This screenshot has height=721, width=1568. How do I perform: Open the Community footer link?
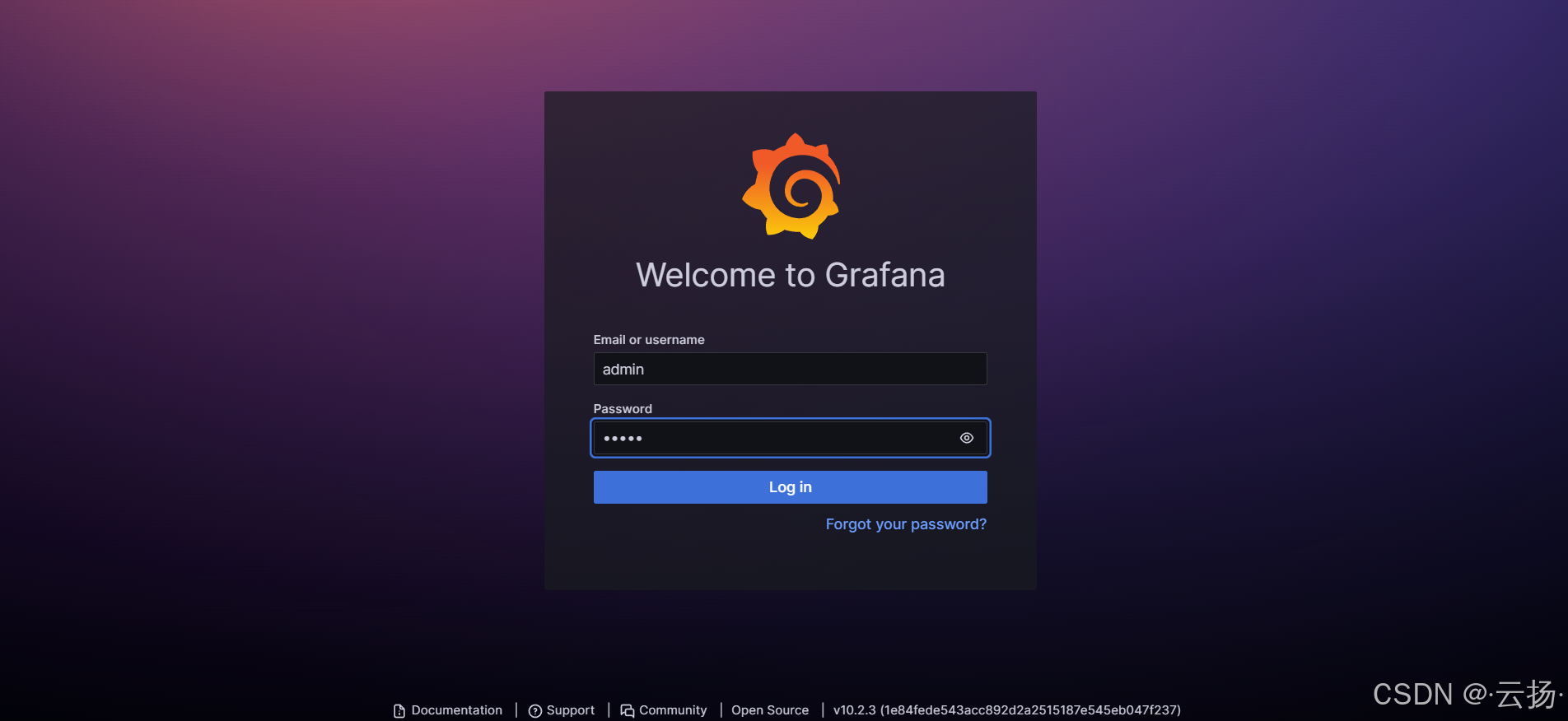coord(664,710)
